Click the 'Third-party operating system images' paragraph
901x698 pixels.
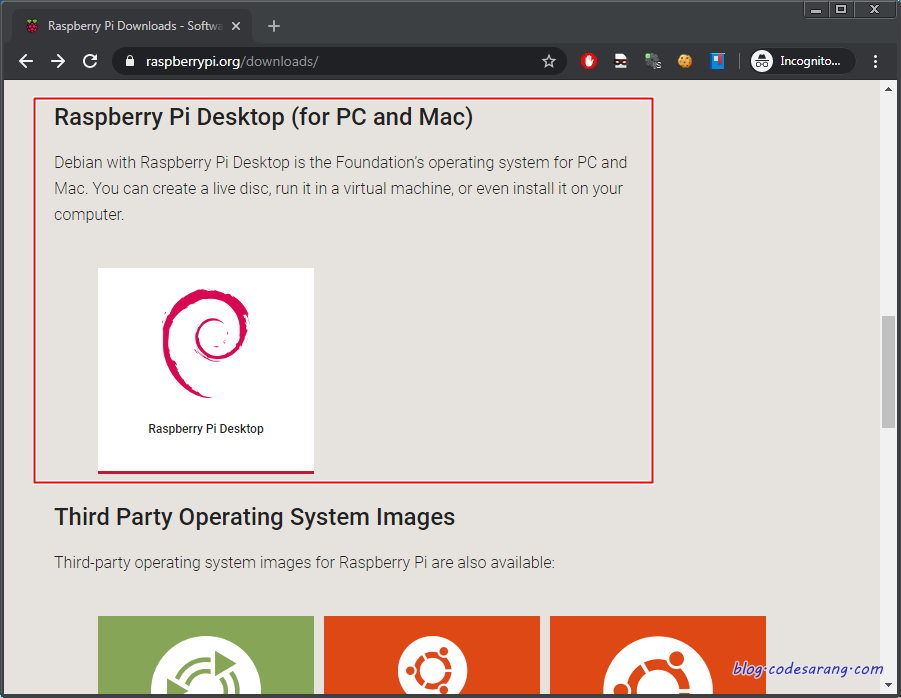tap(305, 562)
